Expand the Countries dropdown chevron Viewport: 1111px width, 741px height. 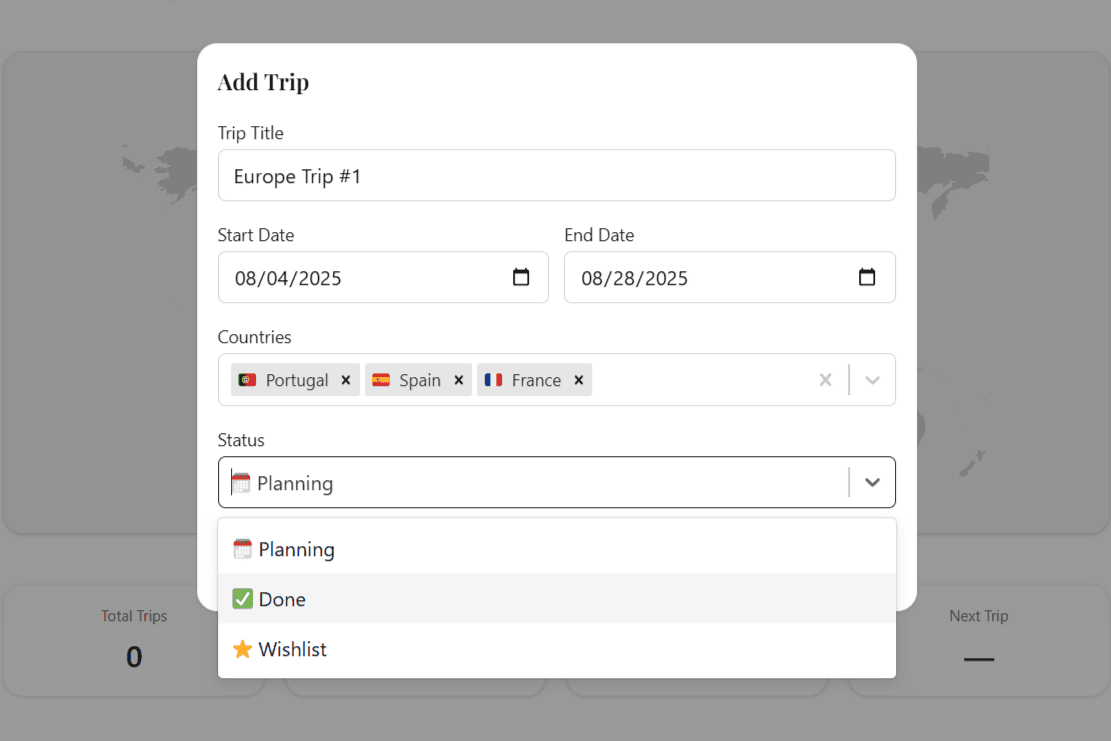pyautogui.click(x=871, y=380)
